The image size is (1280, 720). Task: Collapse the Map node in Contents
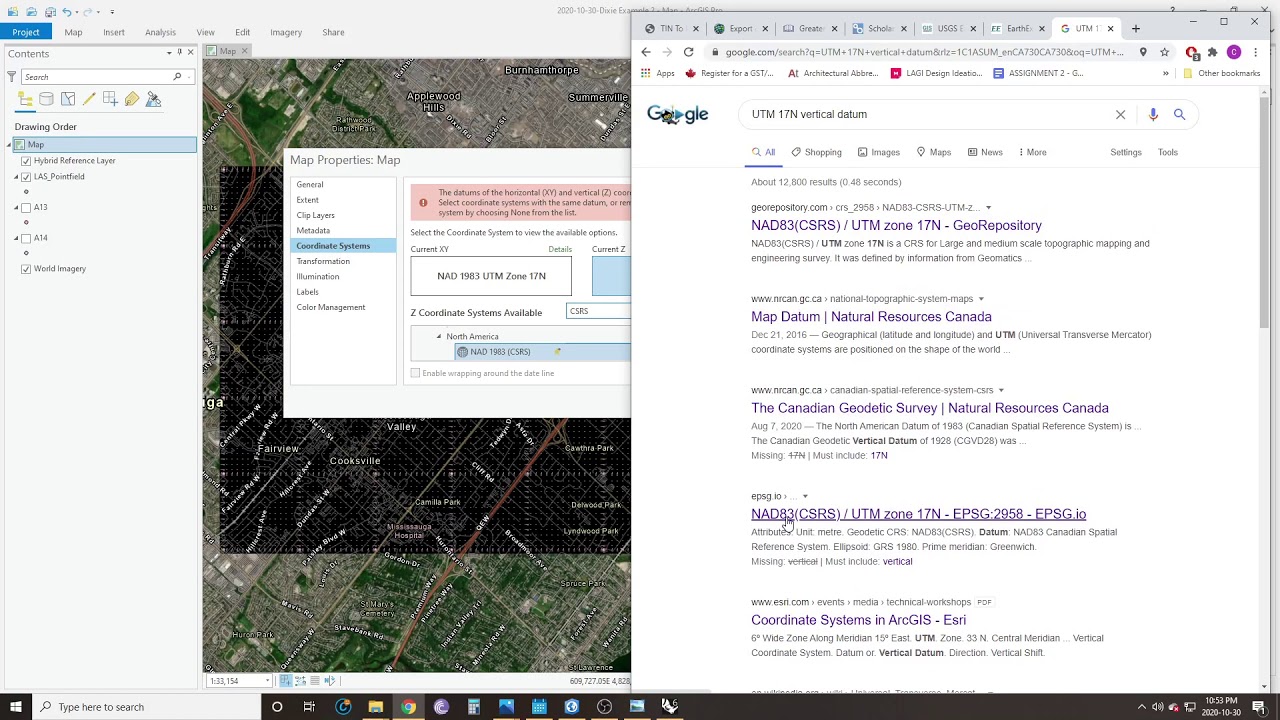coord(9,145)
